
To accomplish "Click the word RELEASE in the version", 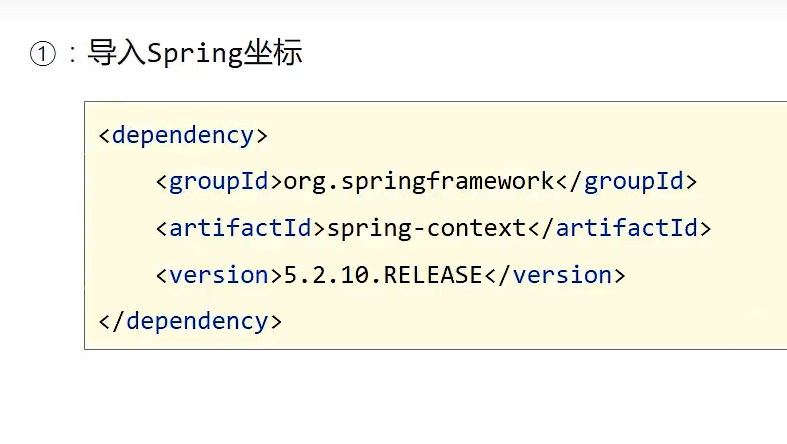I will coord(433,275).
